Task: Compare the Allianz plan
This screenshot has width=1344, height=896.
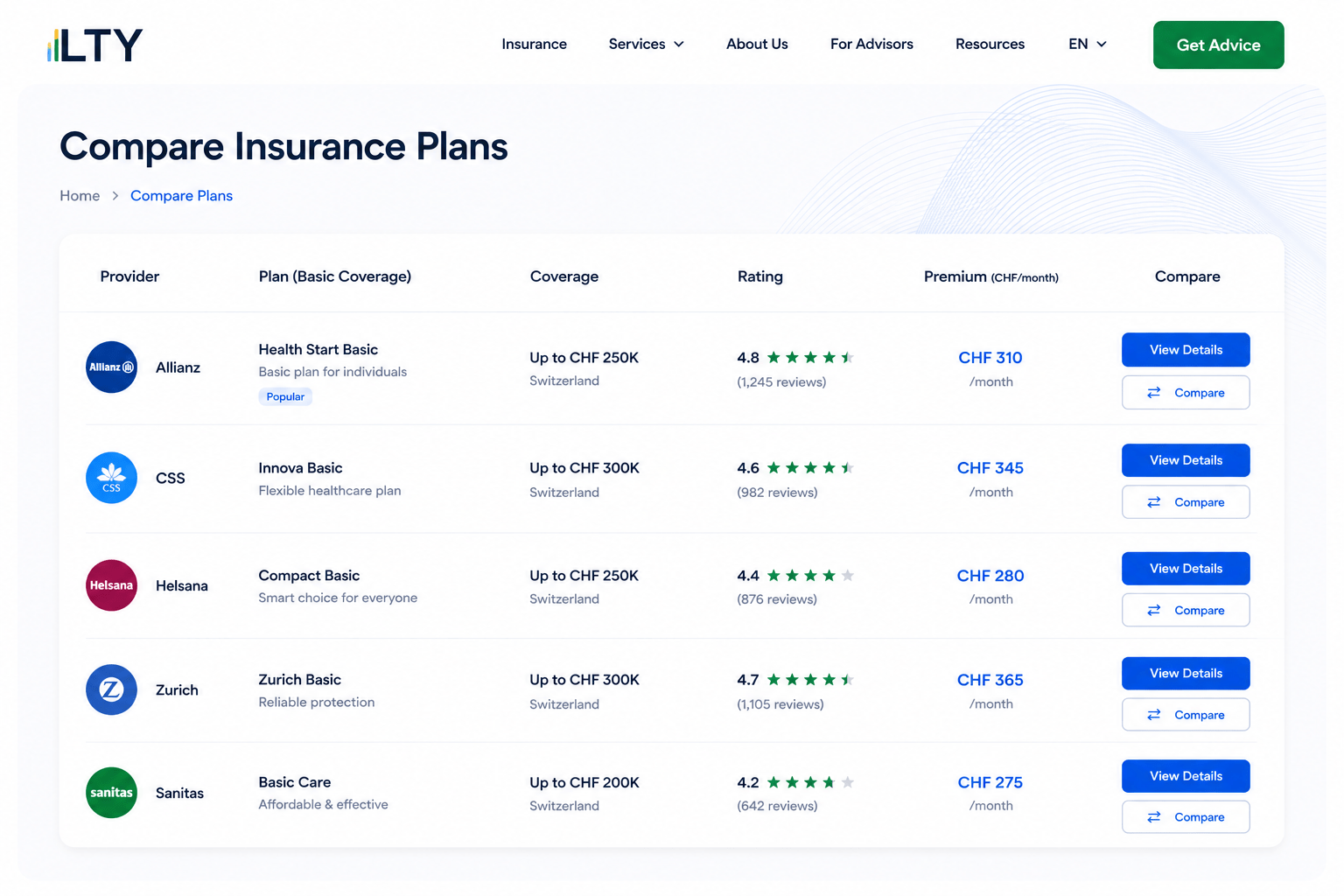Action: (x=1186, y=393)
